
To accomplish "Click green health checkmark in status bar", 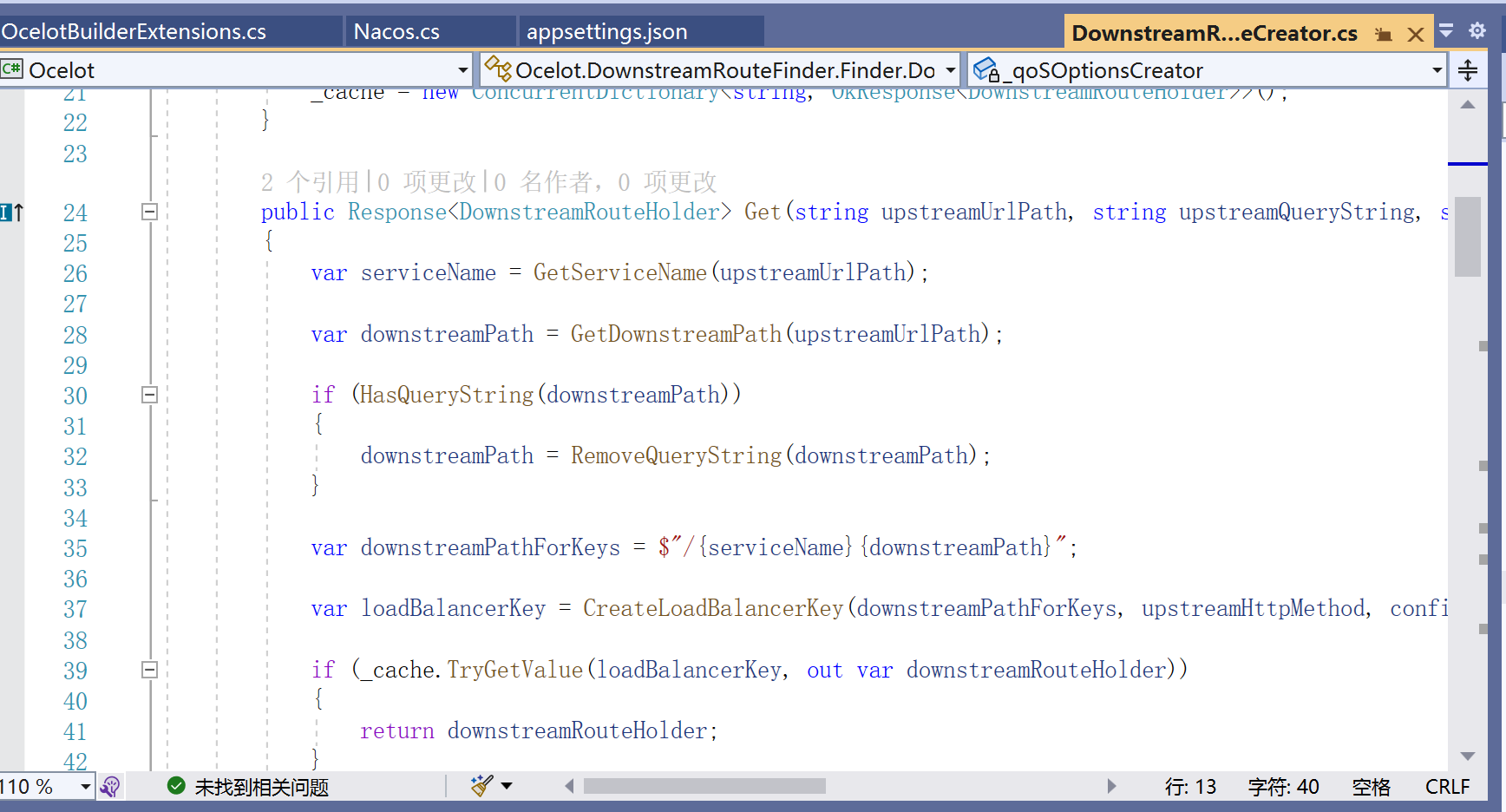I will (x=177, y=786).
